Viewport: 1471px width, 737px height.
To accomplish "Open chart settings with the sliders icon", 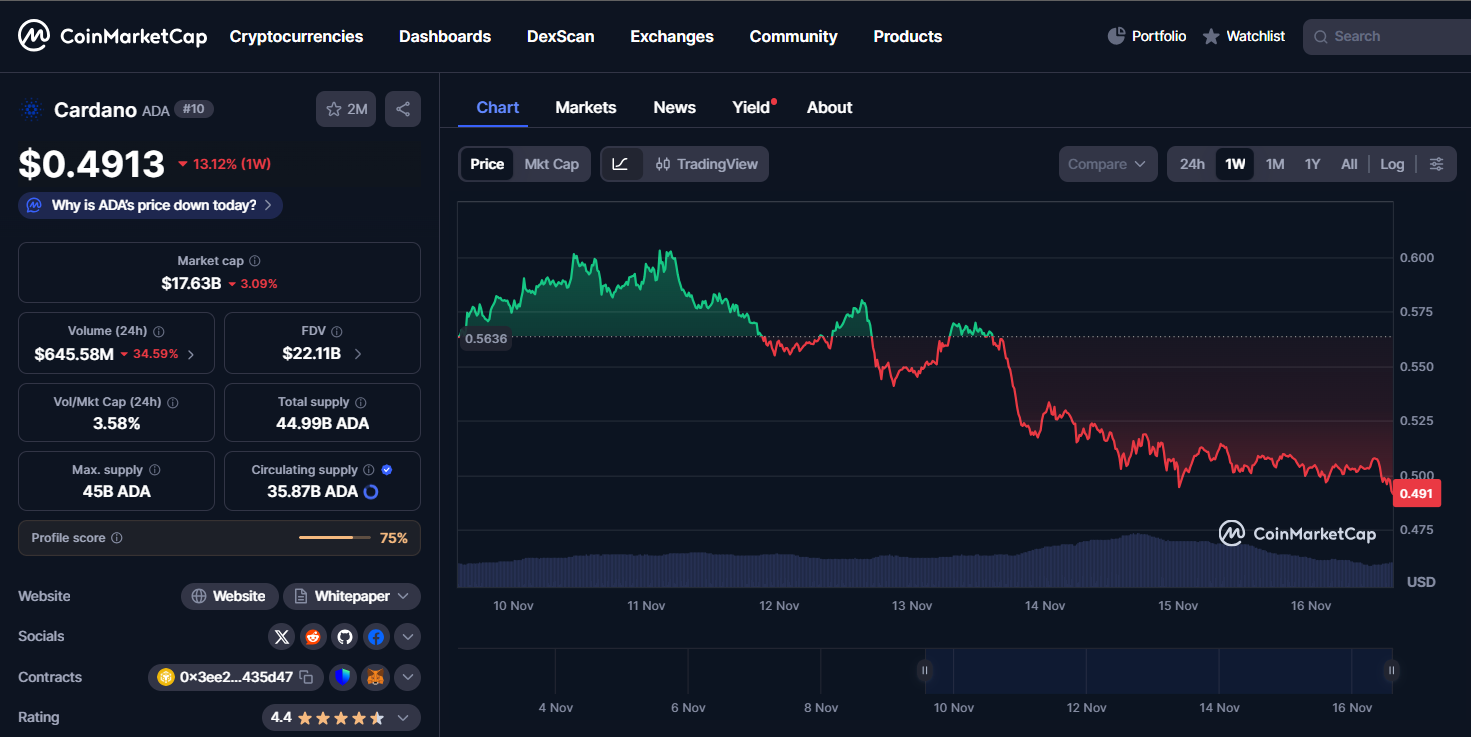I will (x=1437, y=163).
